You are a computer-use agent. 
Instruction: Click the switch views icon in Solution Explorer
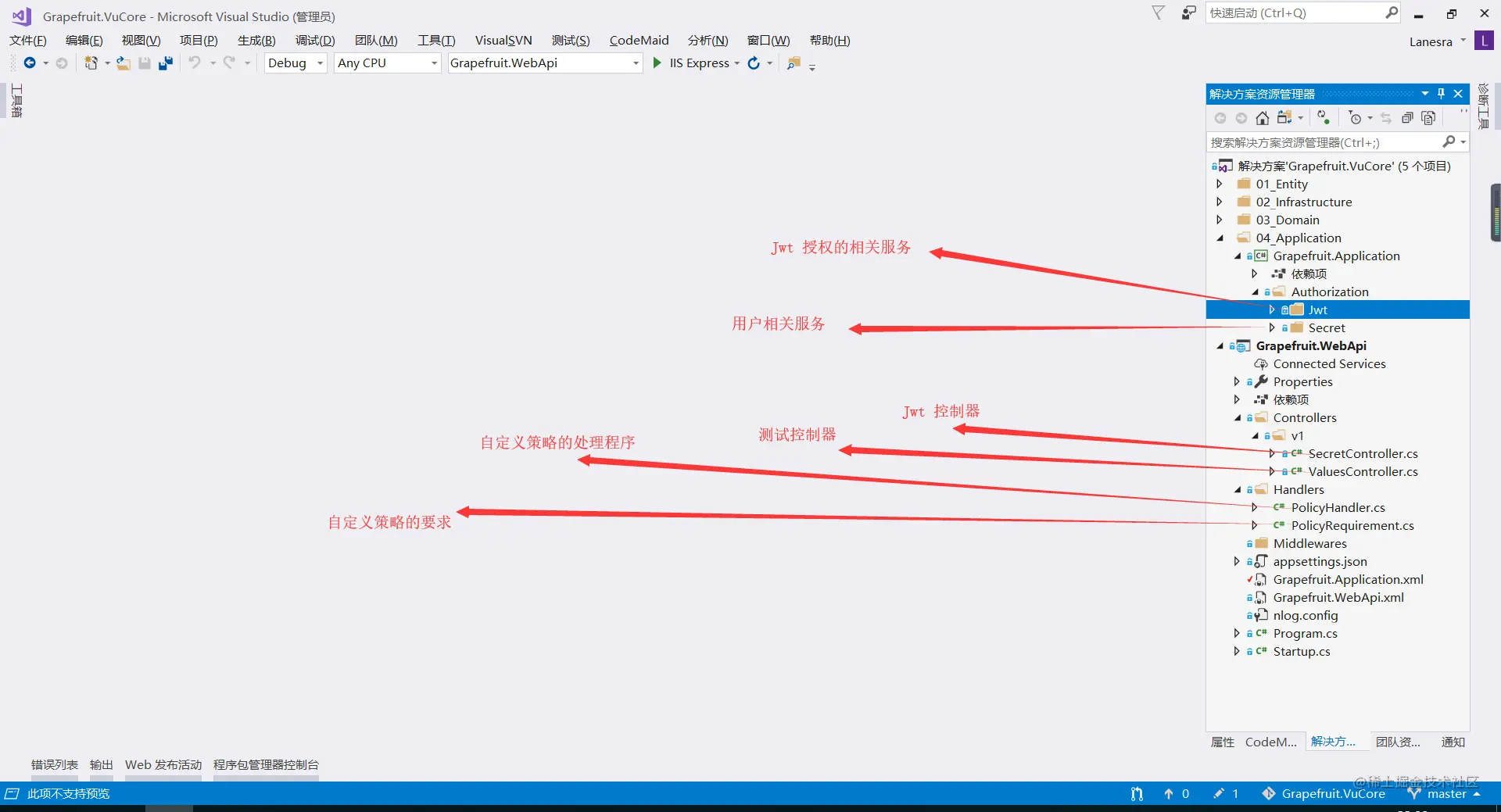1284,118
